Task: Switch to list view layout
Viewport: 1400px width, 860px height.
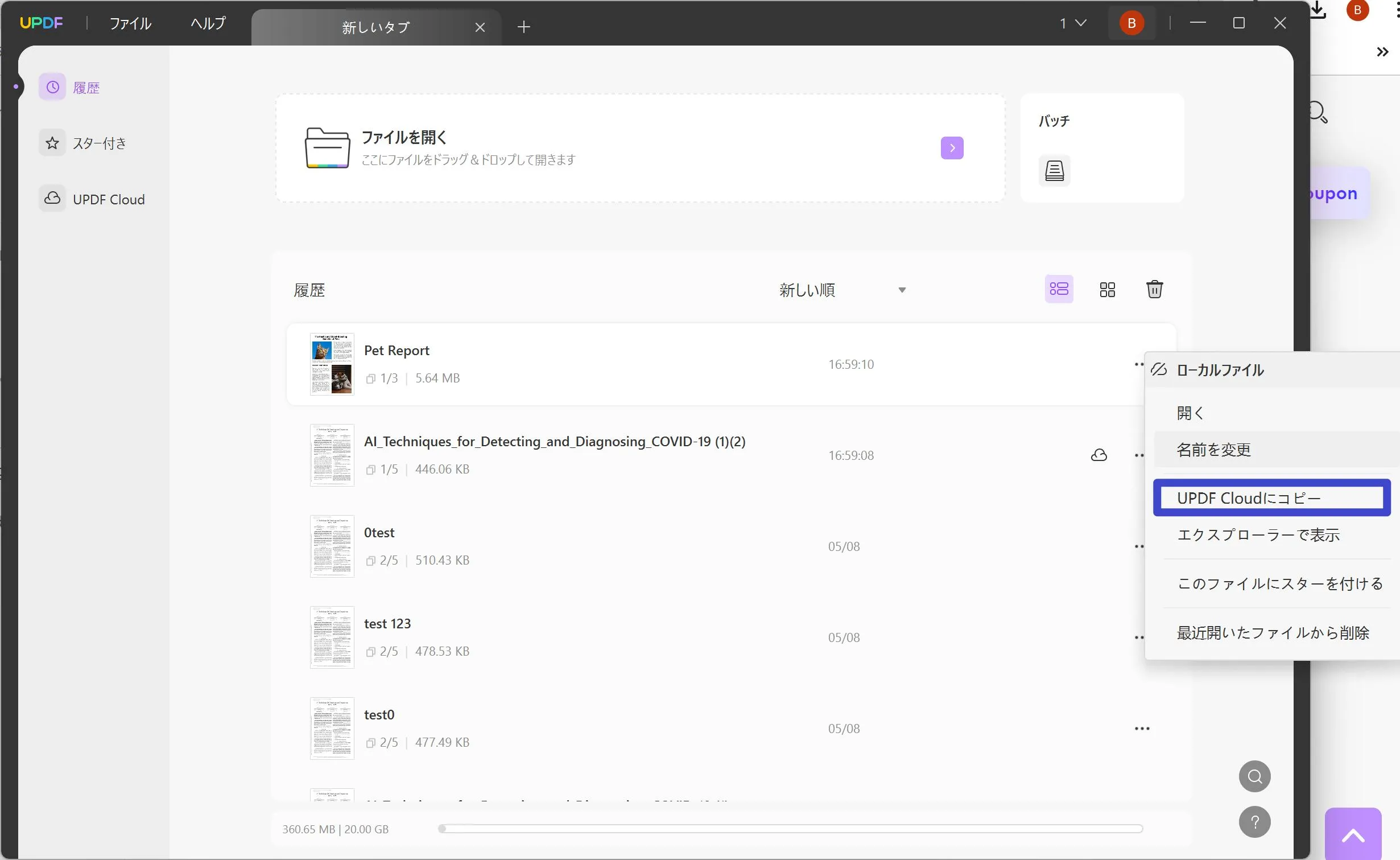Action: [x=1059, y=289]
